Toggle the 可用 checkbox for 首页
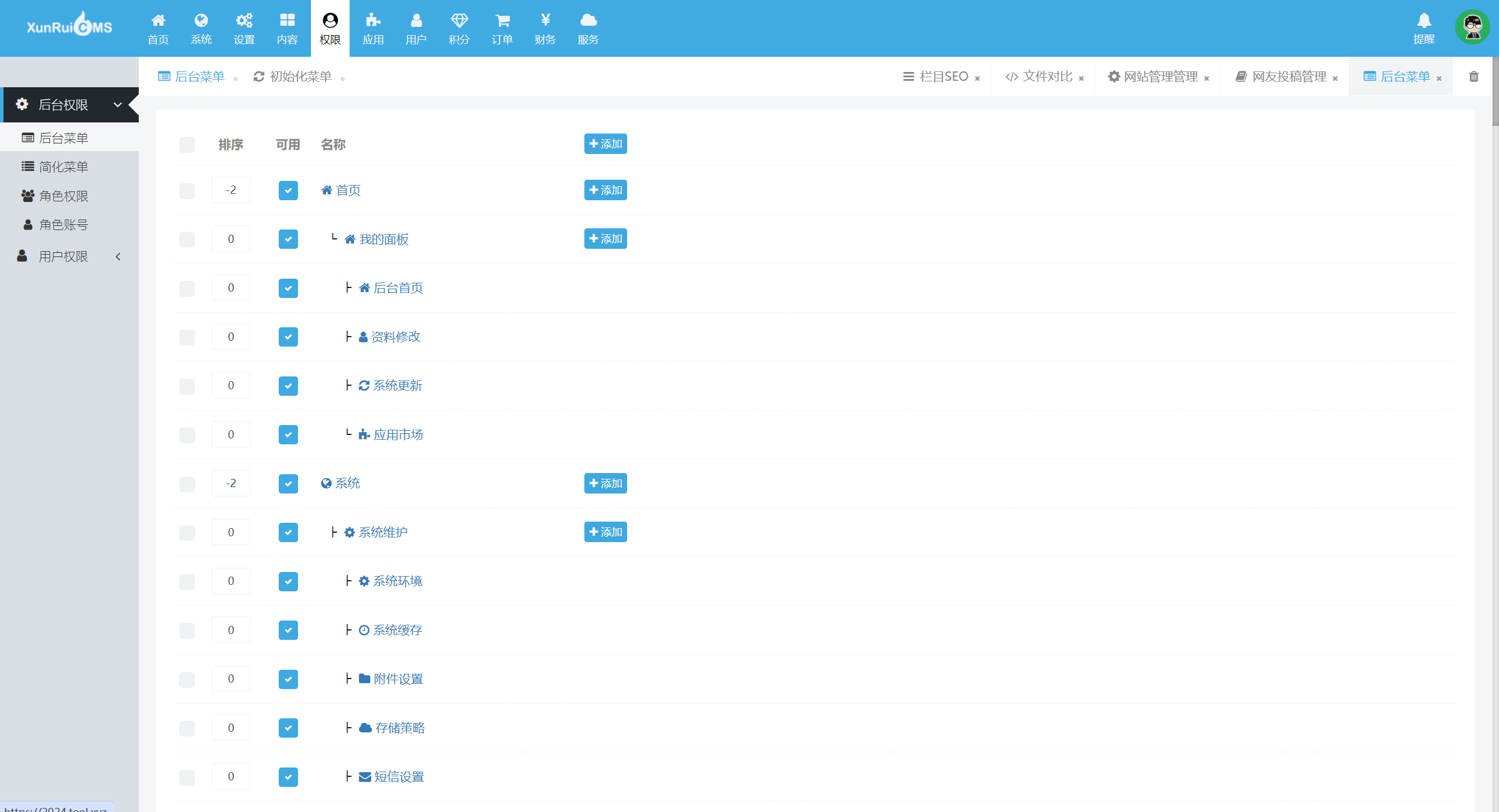Image resolution: width=1499 pixels, height=812 pixels. pos(288,190)
